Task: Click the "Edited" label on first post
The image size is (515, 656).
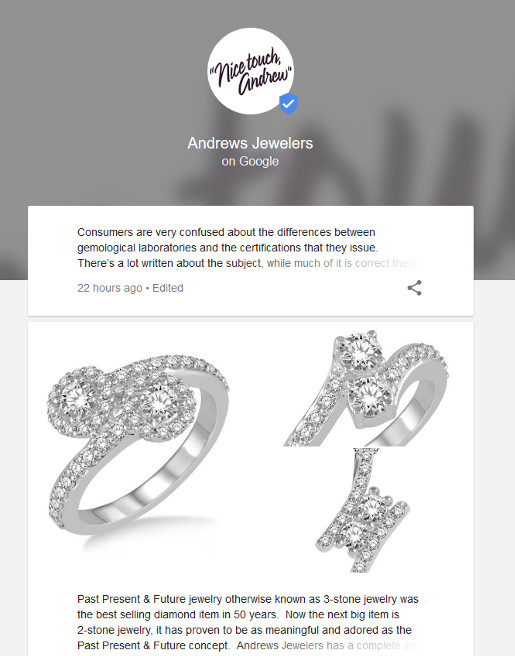Action: click(x=168, y=288)
